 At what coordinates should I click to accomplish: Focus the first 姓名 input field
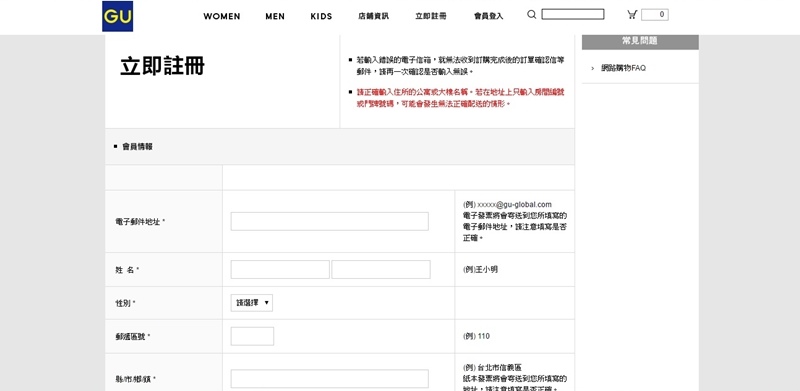coord(280,270)
